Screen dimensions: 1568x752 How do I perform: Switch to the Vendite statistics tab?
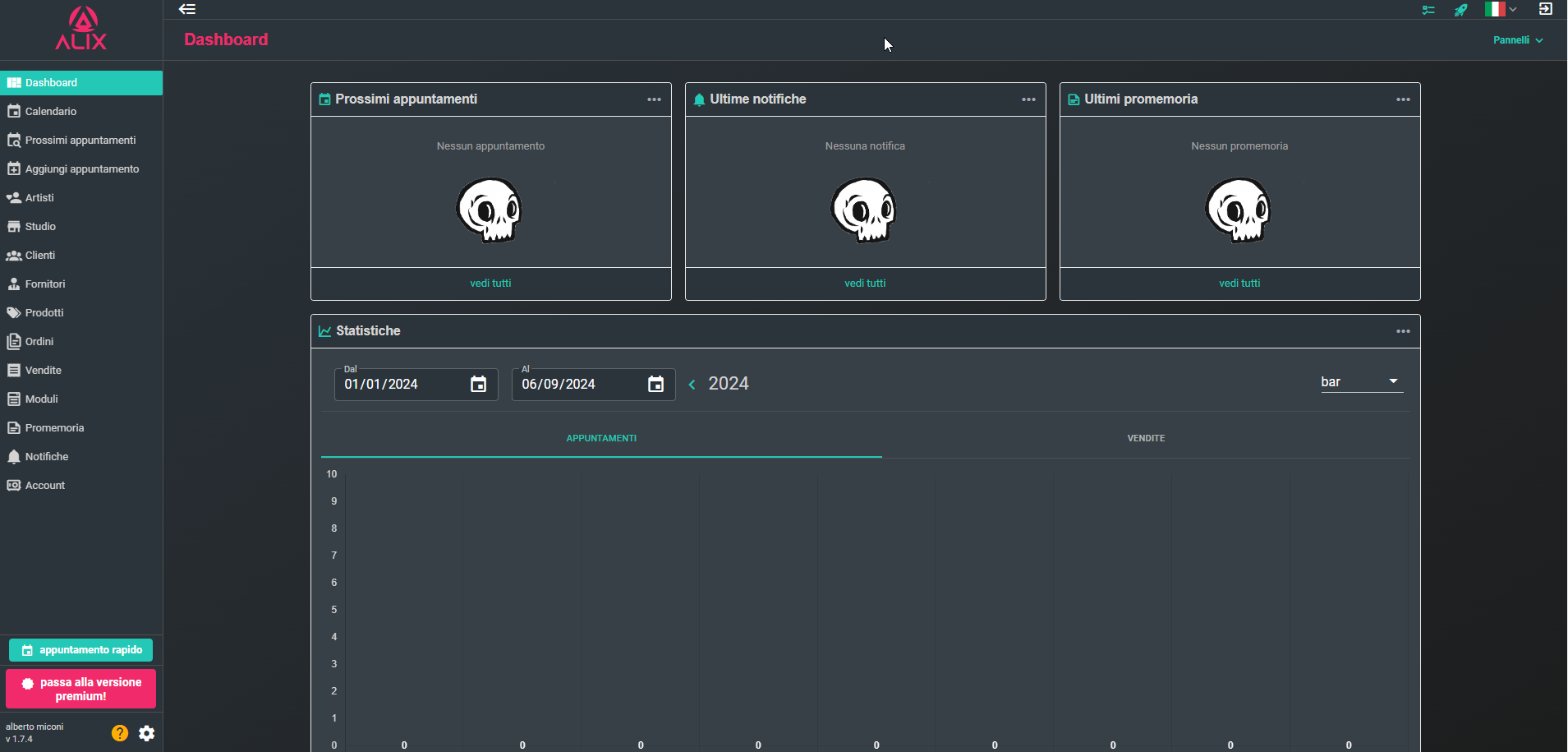pos(1146,438)
